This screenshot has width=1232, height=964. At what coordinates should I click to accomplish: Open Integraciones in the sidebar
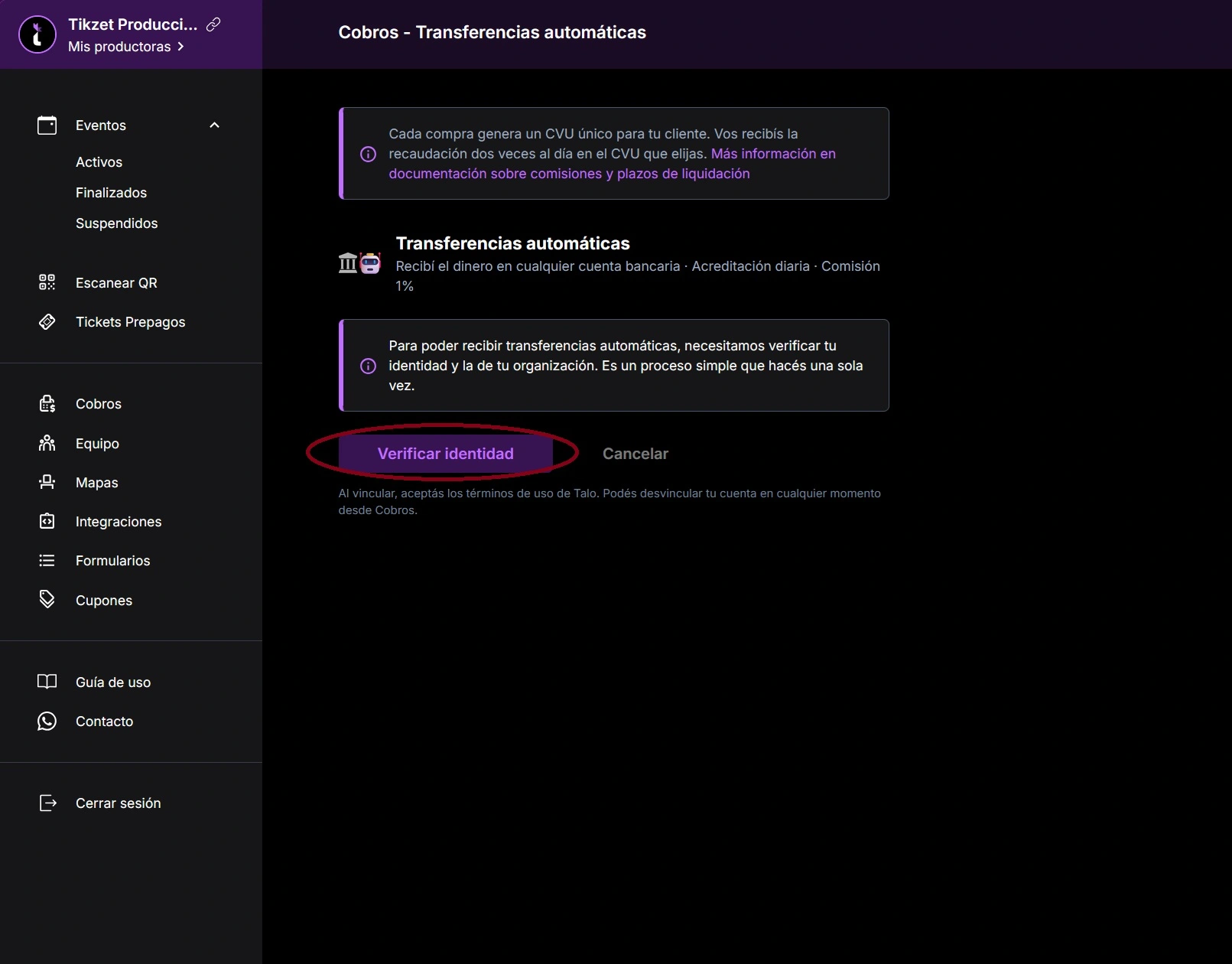[119, 522]
